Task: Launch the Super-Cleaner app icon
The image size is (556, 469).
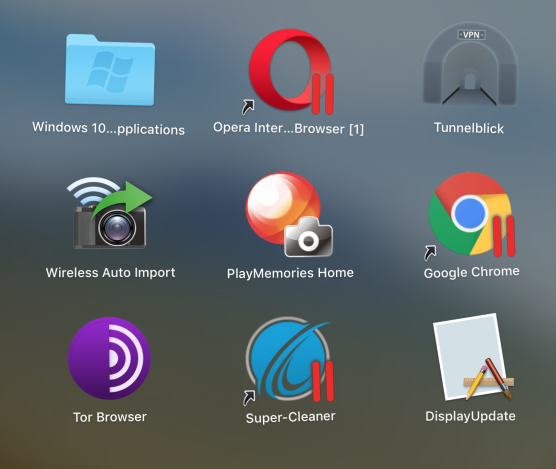Action: click(x=289, y=361)
